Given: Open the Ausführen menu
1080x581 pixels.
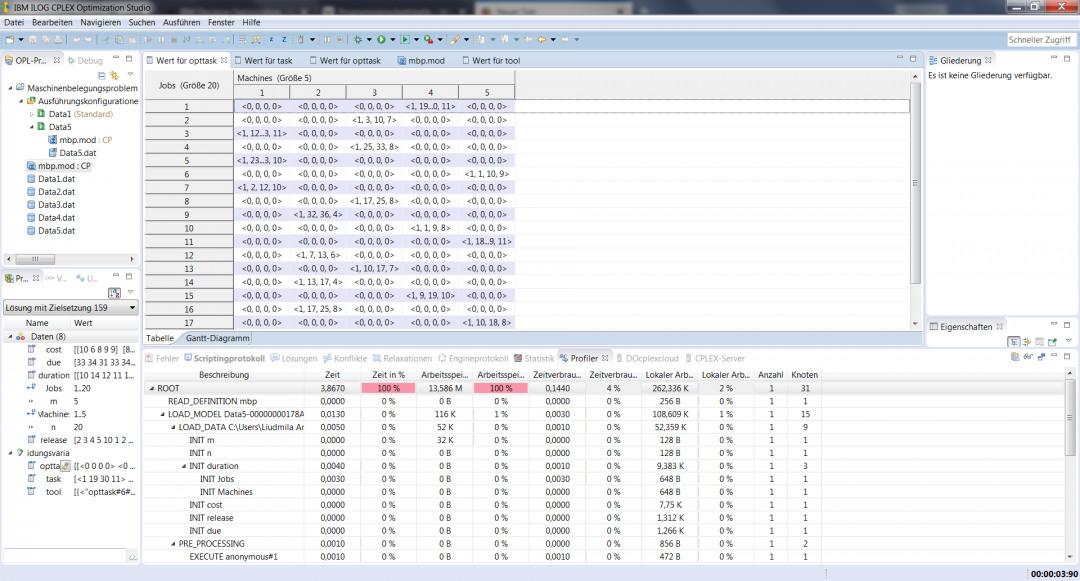Looking at the screenshot, I should point(180,22).
